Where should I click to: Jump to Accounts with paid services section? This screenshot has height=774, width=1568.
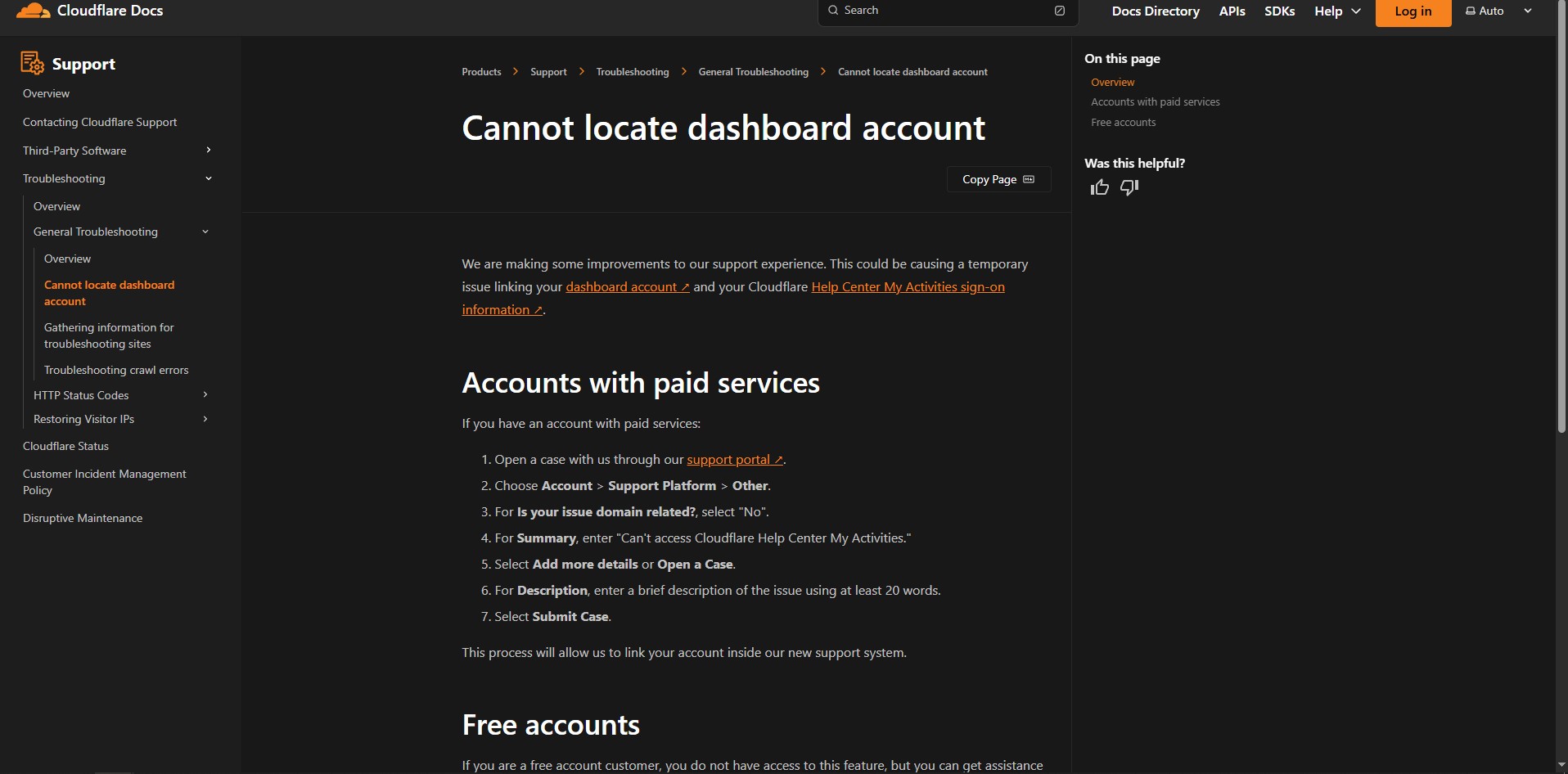tap(1156, 102)
